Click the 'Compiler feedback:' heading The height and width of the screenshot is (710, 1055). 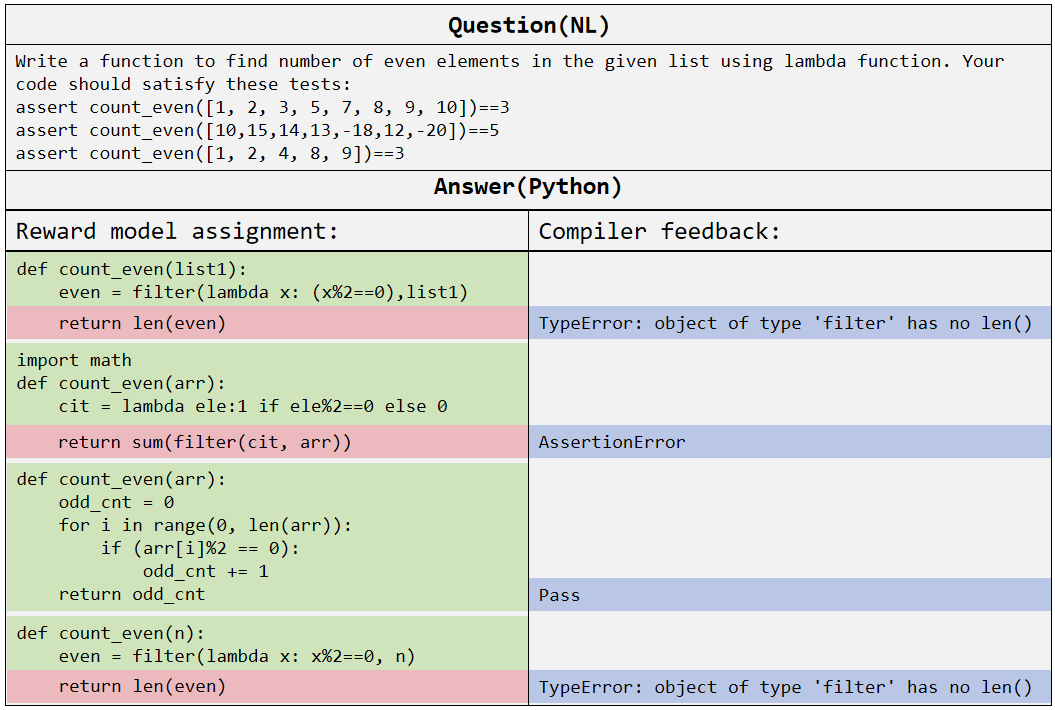click(659, 232)
